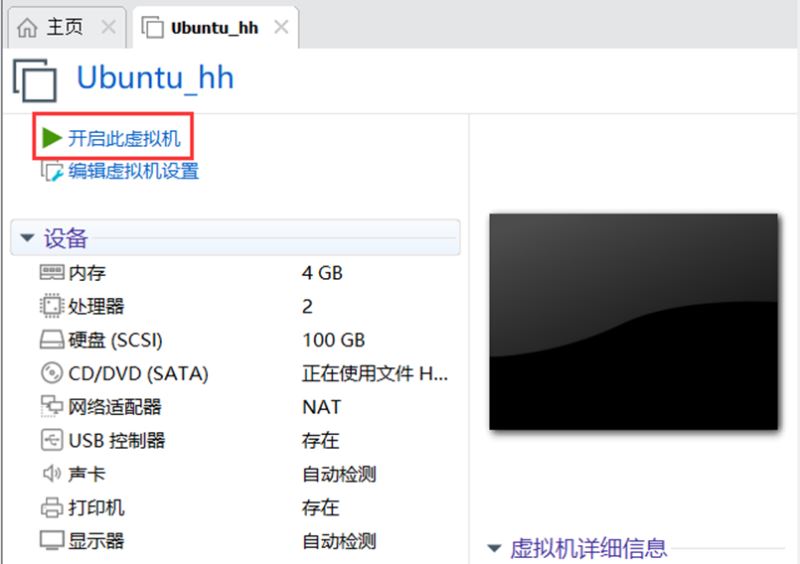Click the 正在使用文件 H... value
The width and height of the screenshot is (800, 564).
(375, 374)
